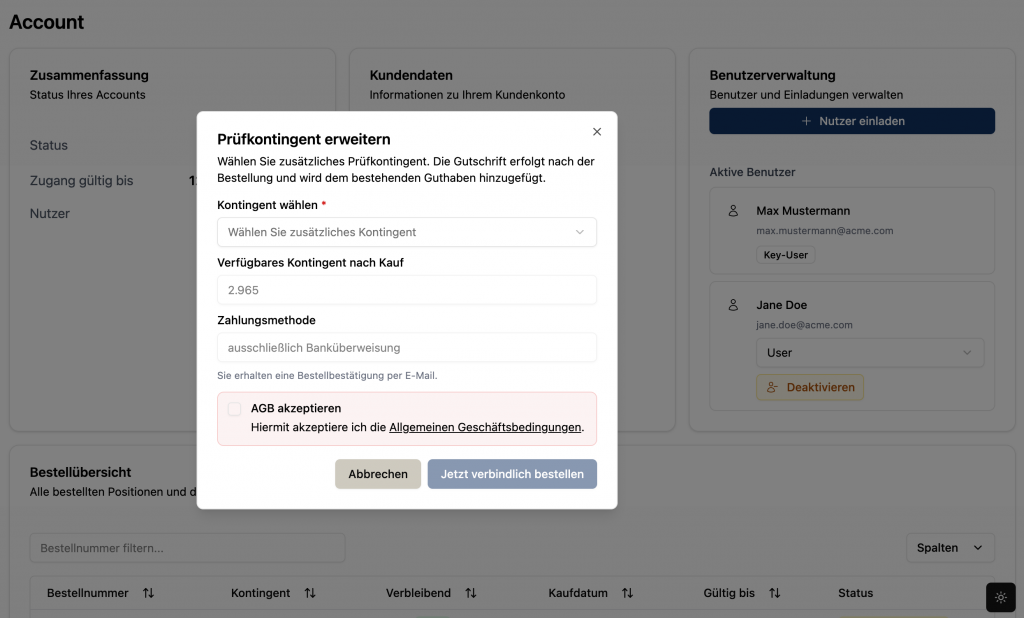Expand the Spalten column selector
Image resolution: width=1024 pixels, height=618 pixels.
pos(949,548)
